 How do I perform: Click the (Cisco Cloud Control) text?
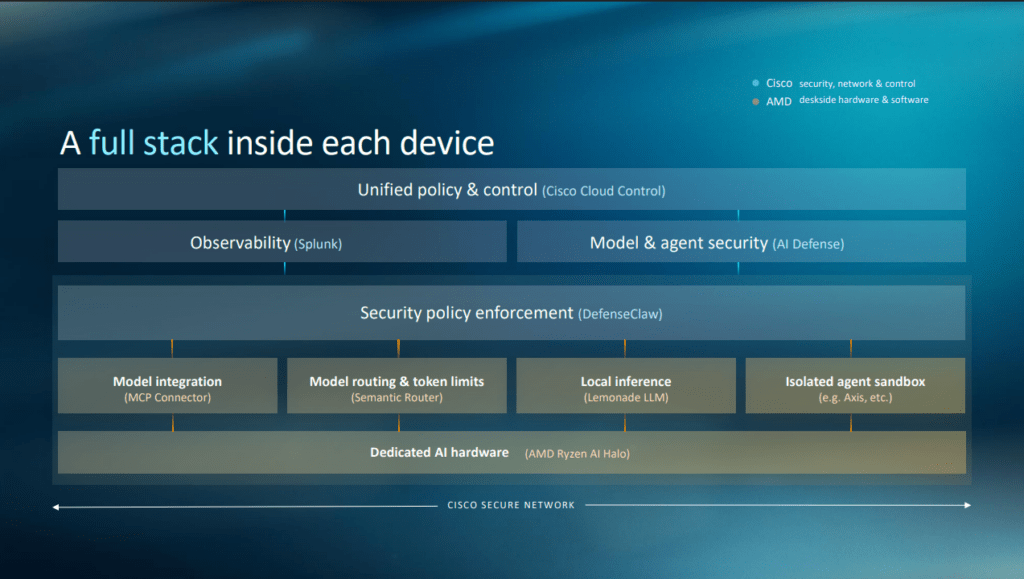point(603,191)
